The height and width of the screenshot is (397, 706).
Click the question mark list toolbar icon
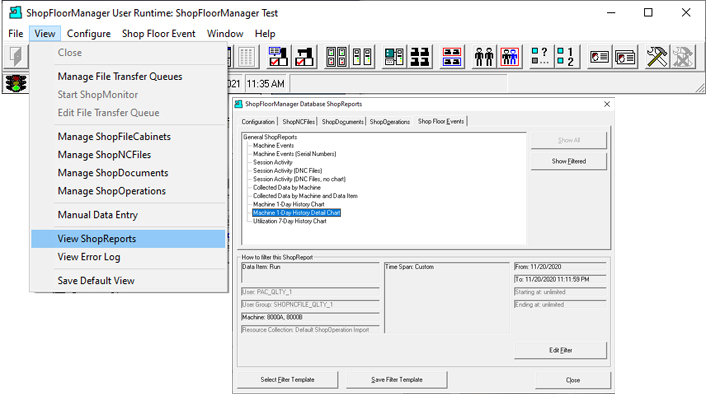pyautogui.click(x=540, y=57)
